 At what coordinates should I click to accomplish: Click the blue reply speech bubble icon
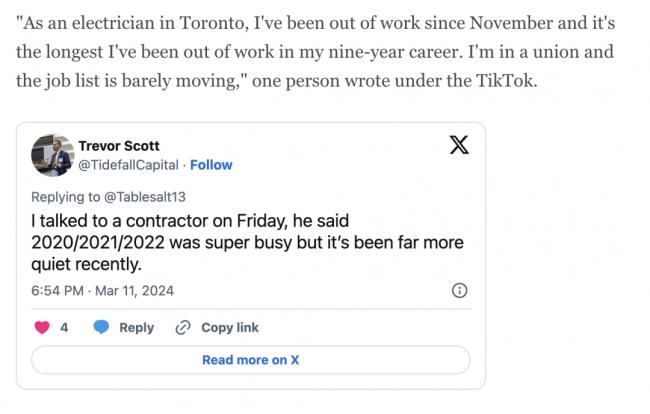101,327
